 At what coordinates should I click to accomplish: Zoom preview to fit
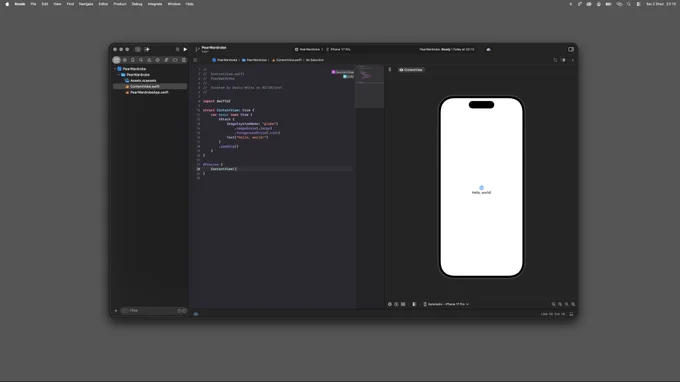566,304
